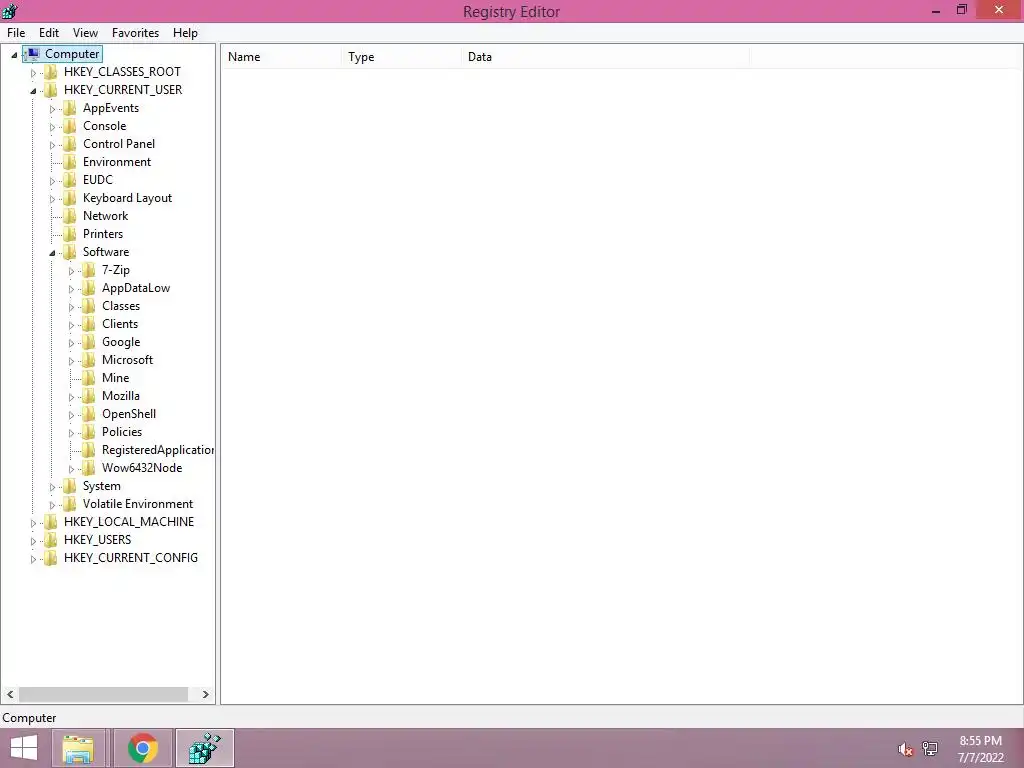Click the Printers folder icon
This screenshot has width=1024, height=768.
70,234
